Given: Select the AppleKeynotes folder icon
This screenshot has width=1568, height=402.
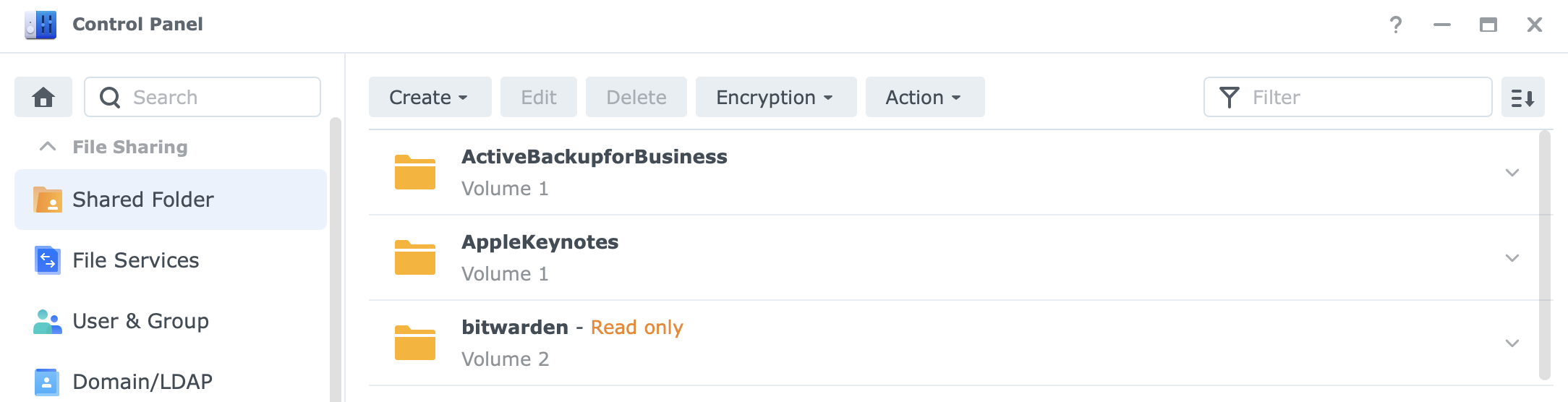Looking at the screenshot, I should [415, 257].
